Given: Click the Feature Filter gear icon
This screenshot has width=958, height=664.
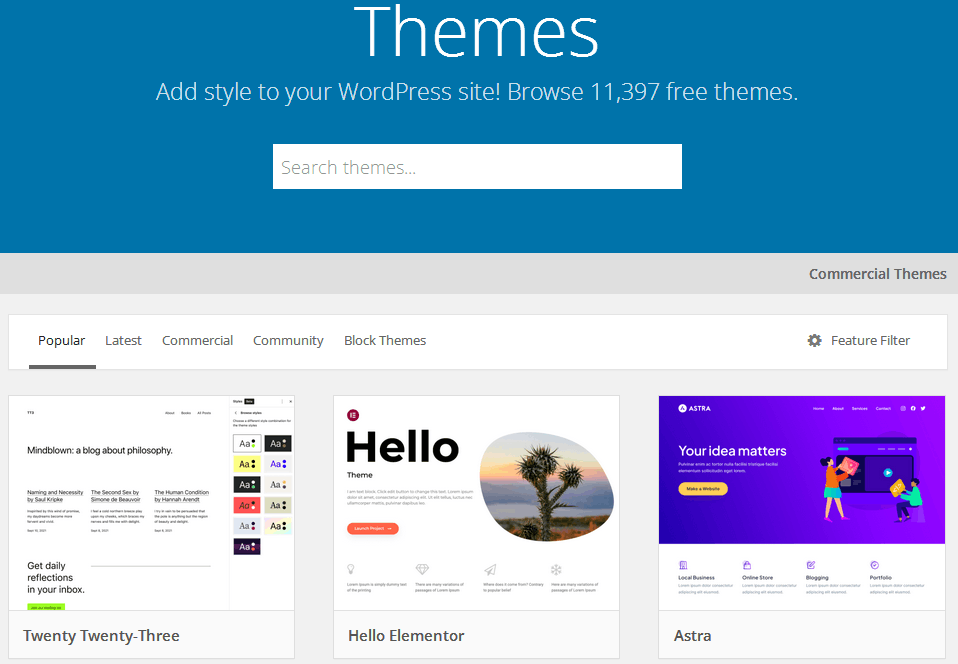Looking at the screenshot, I should pos(814,340).
